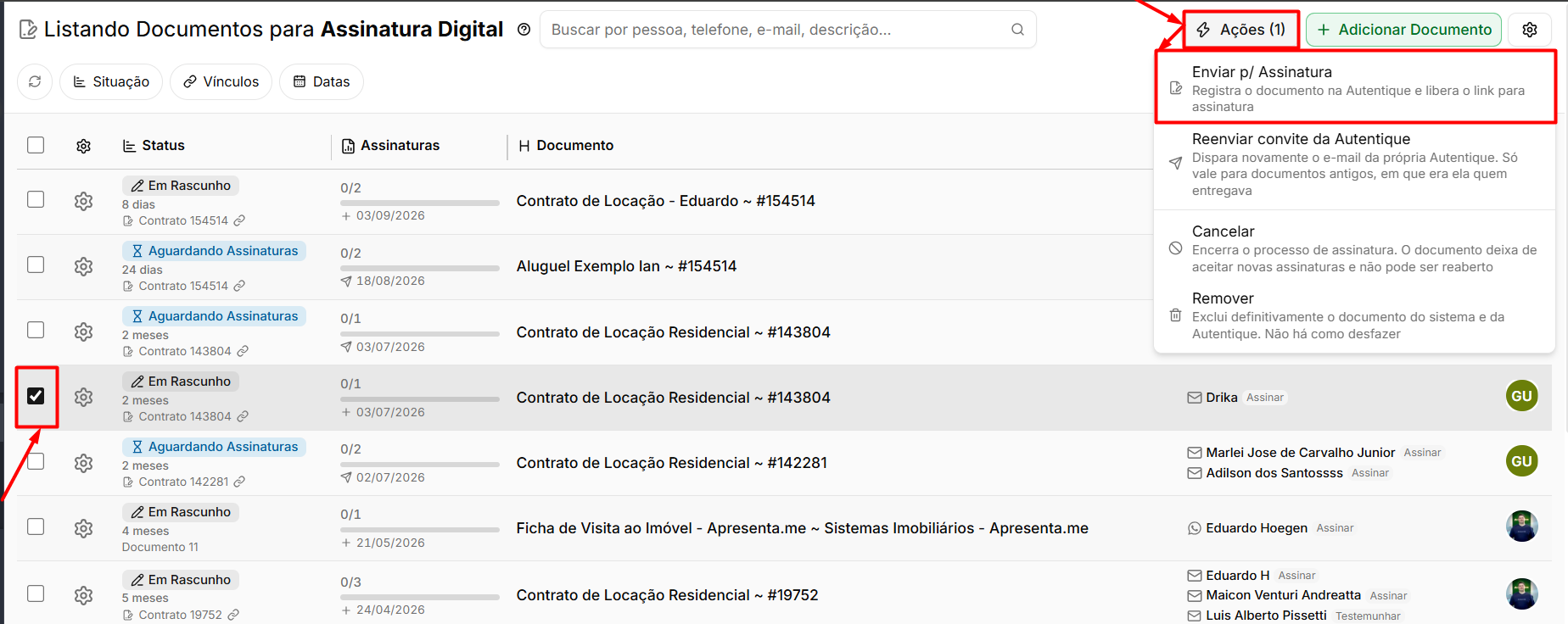Open Contrato 154514 link under Em Rascunho

(183, 220)
